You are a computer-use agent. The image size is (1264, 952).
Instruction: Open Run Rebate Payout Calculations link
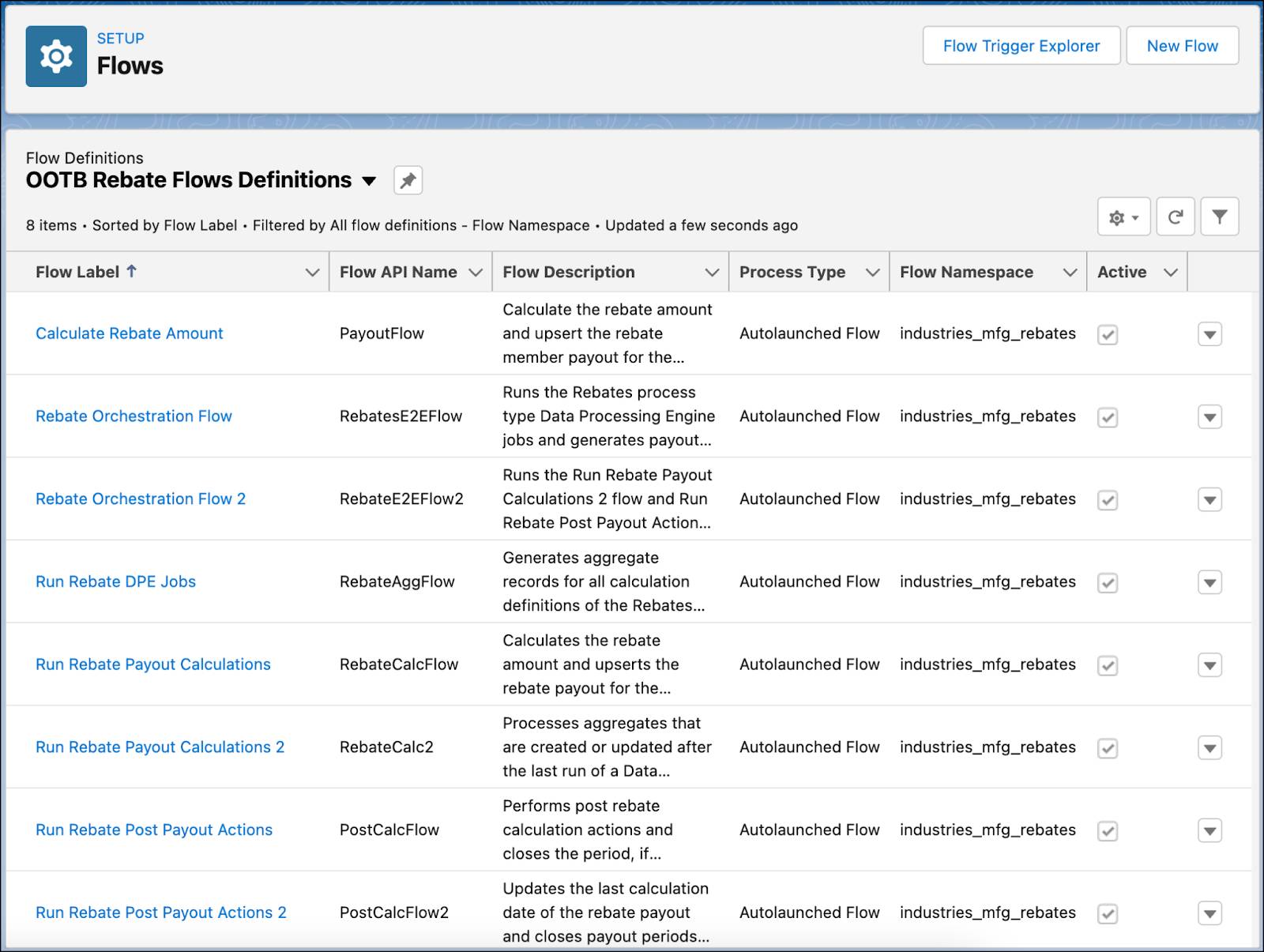[153, 664]
